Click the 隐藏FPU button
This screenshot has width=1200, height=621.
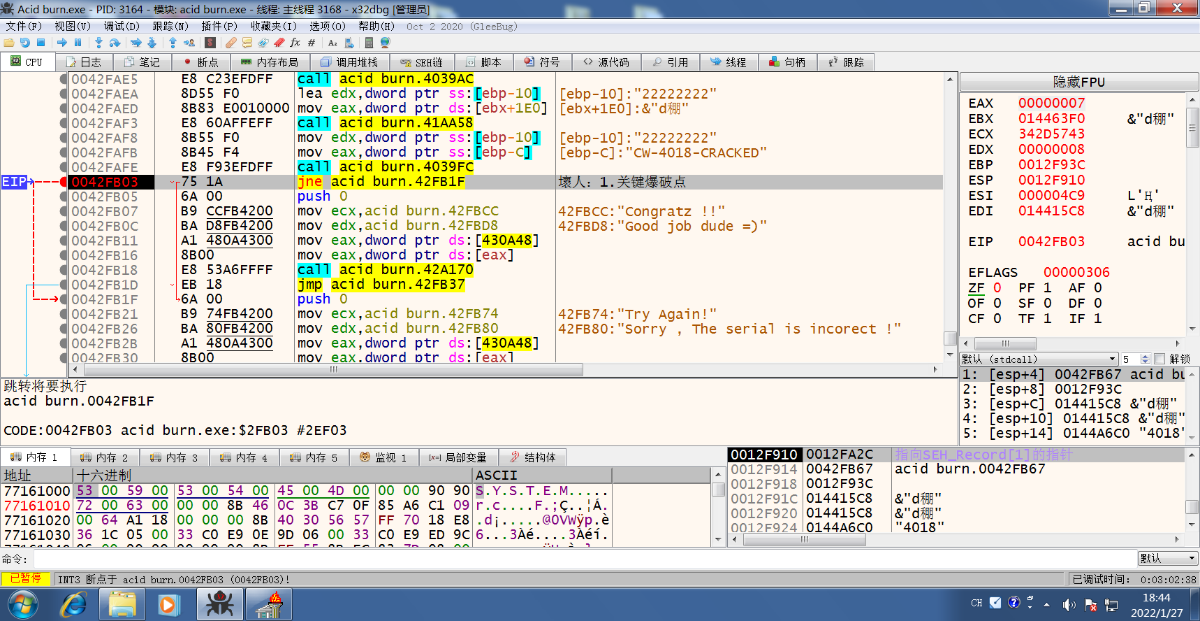click(1079, 82)
